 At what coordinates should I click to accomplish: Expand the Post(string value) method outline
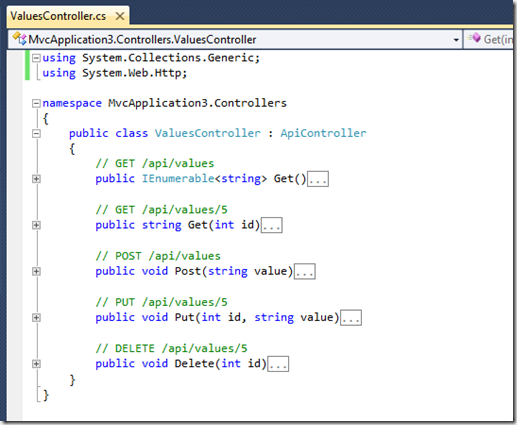[x=36, y=271]
